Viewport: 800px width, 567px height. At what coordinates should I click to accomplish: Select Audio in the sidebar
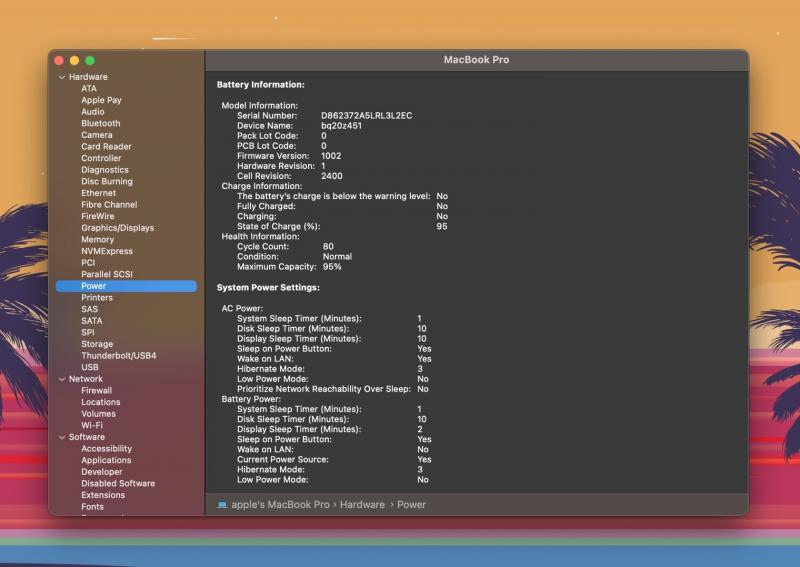92,112
